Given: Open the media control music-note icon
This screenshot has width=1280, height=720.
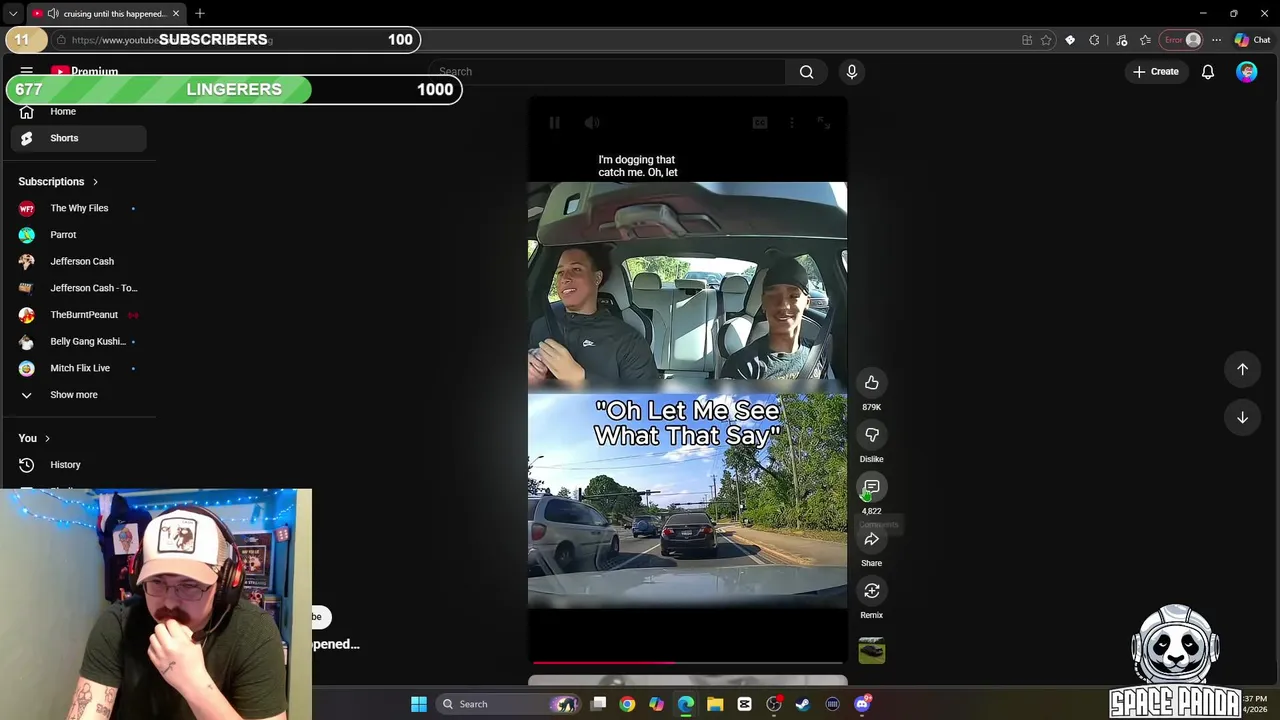Looking at the screenshot, I should coord(1122,40).
